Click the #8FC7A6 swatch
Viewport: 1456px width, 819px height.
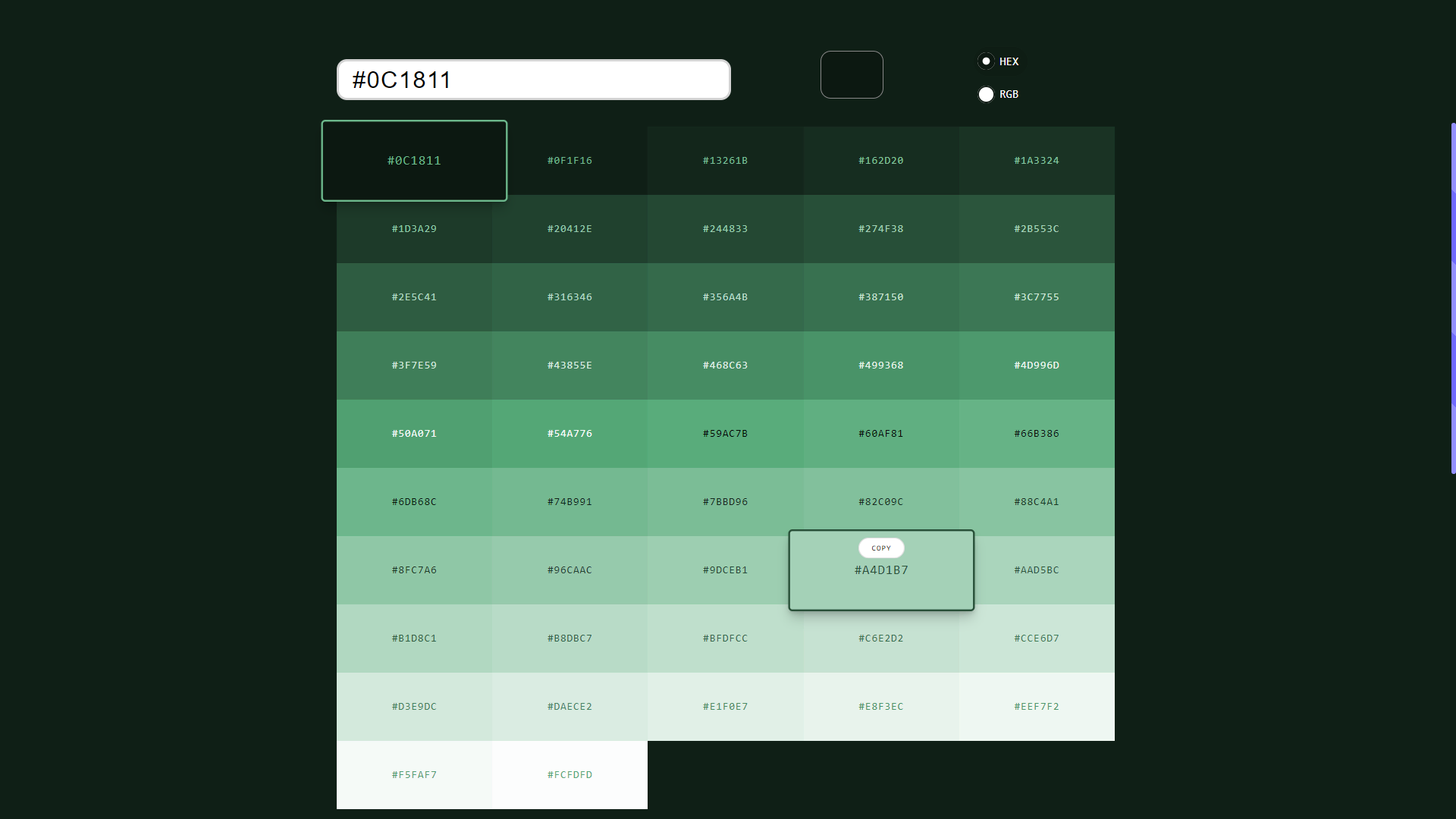point(414,570)
